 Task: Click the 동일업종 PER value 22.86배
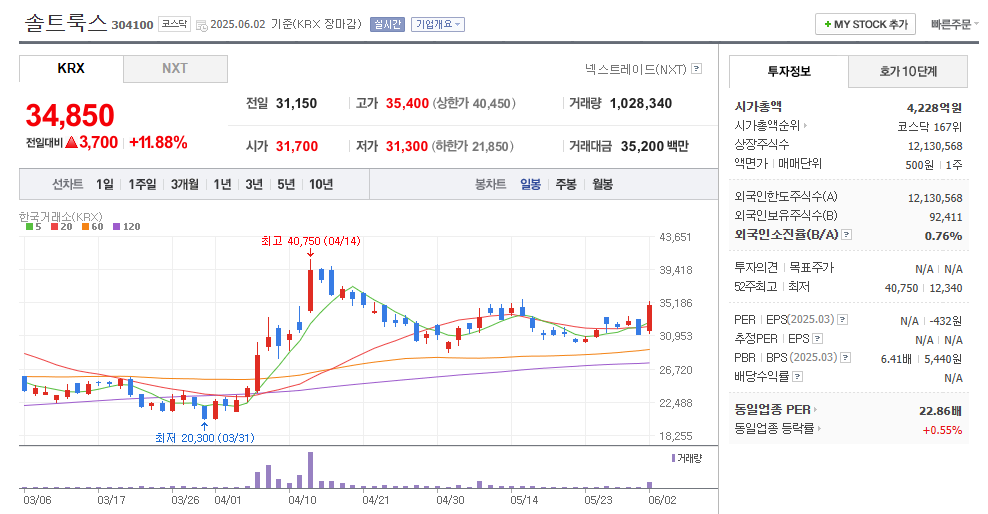[940, 411]
